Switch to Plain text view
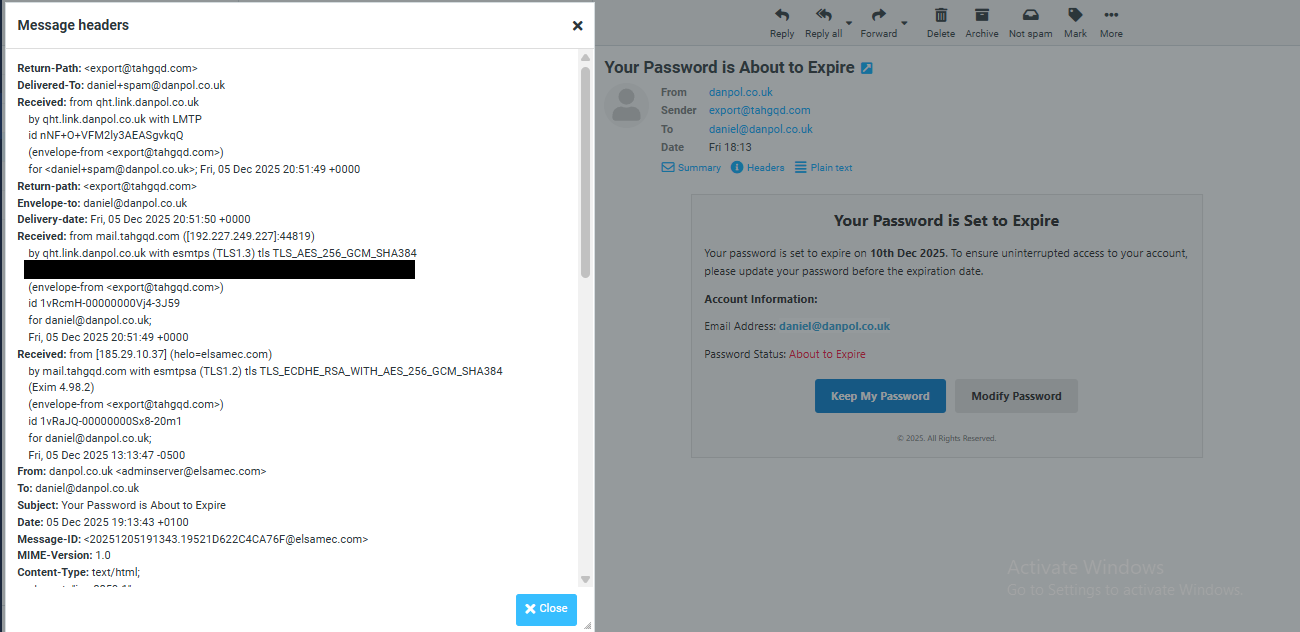The width and height of the screenshot is (1300, 632). point(823,168)
